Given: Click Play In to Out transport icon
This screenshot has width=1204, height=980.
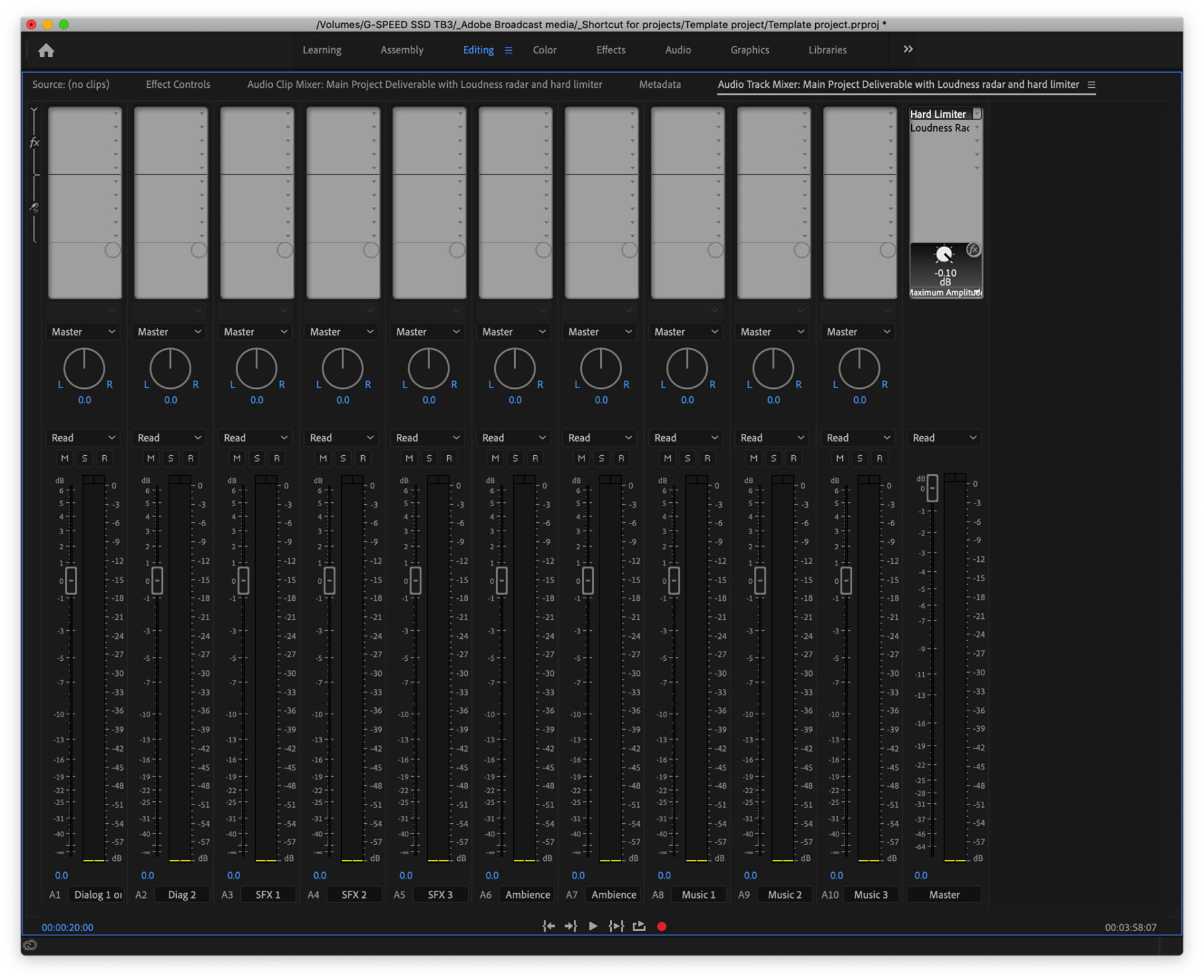Looking at the screenshot, I should pyautogui.click(x=616, y=926).
